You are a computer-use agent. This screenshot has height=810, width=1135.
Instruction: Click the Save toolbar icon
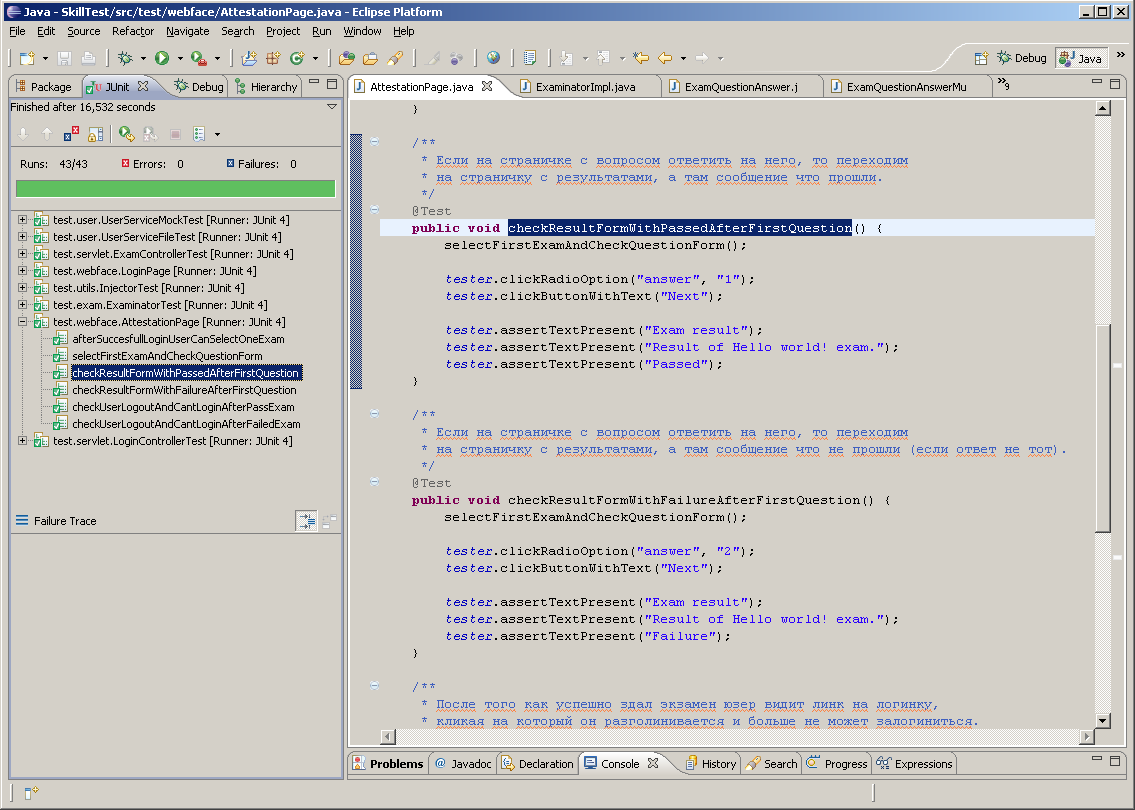tap(62, 57)
